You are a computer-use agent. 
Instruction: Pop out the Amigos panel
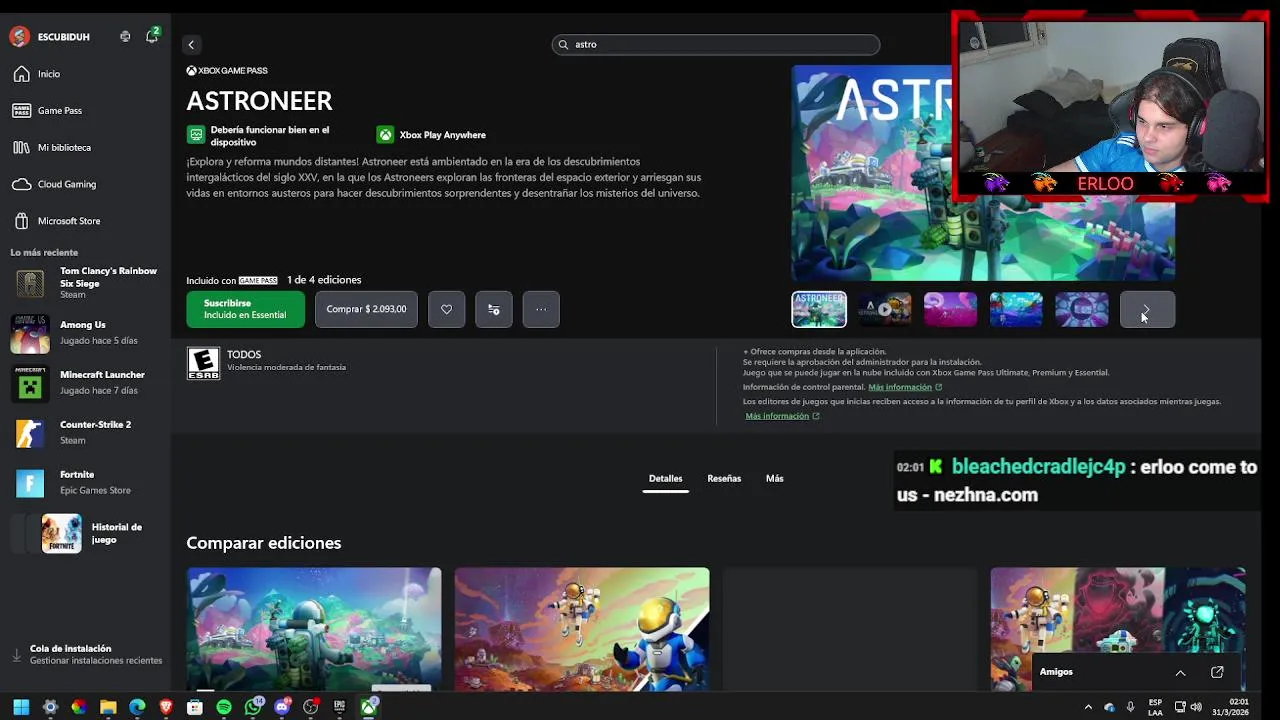(1217, 672)
